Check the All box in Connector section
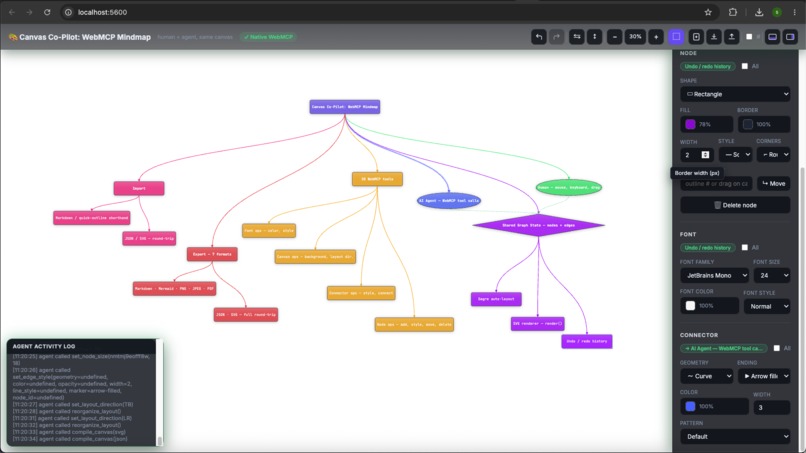This screenshot has height=453, width=806. 777,349
